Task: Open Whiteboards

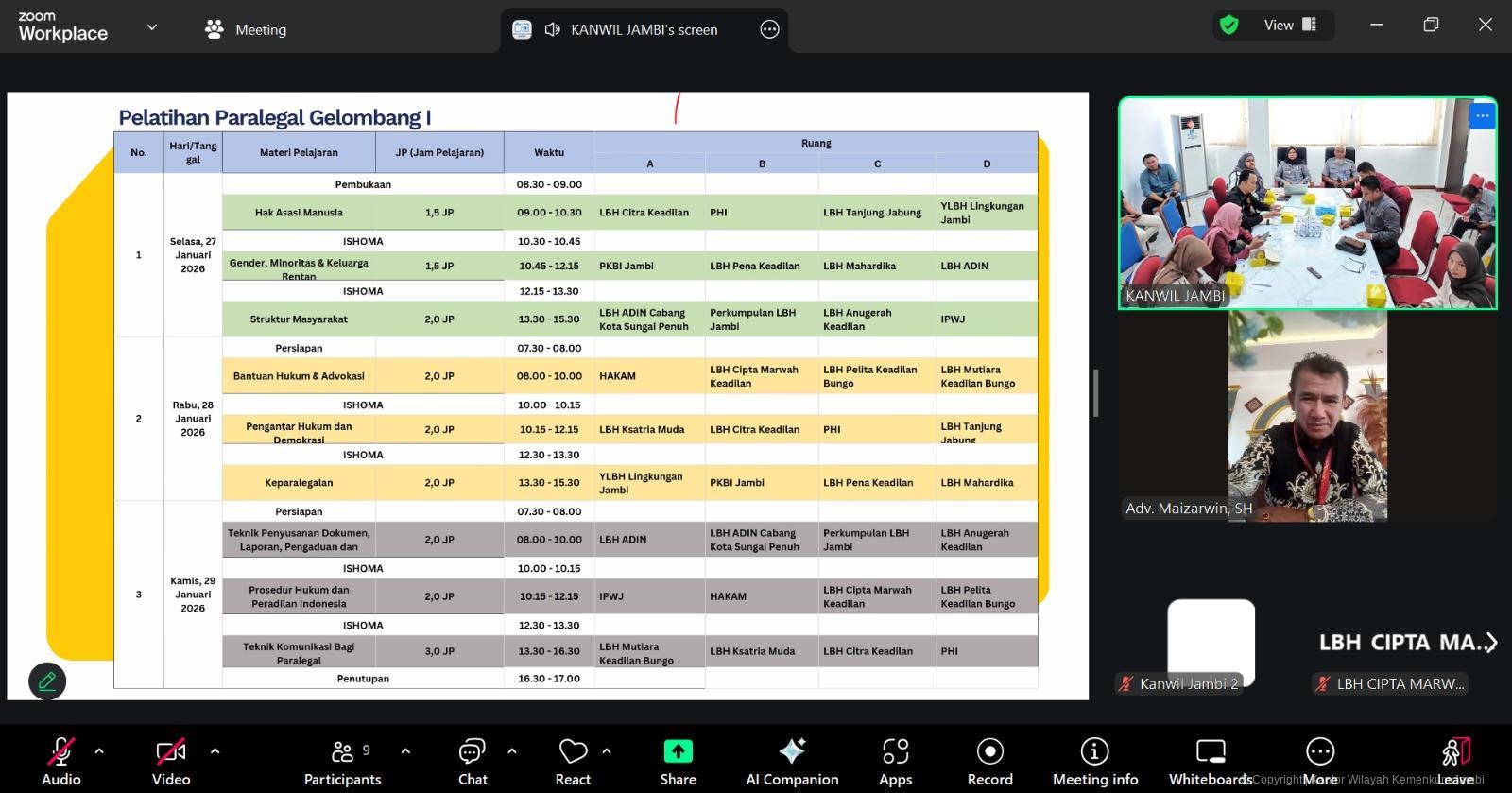Action: (x=1210, y=761)
